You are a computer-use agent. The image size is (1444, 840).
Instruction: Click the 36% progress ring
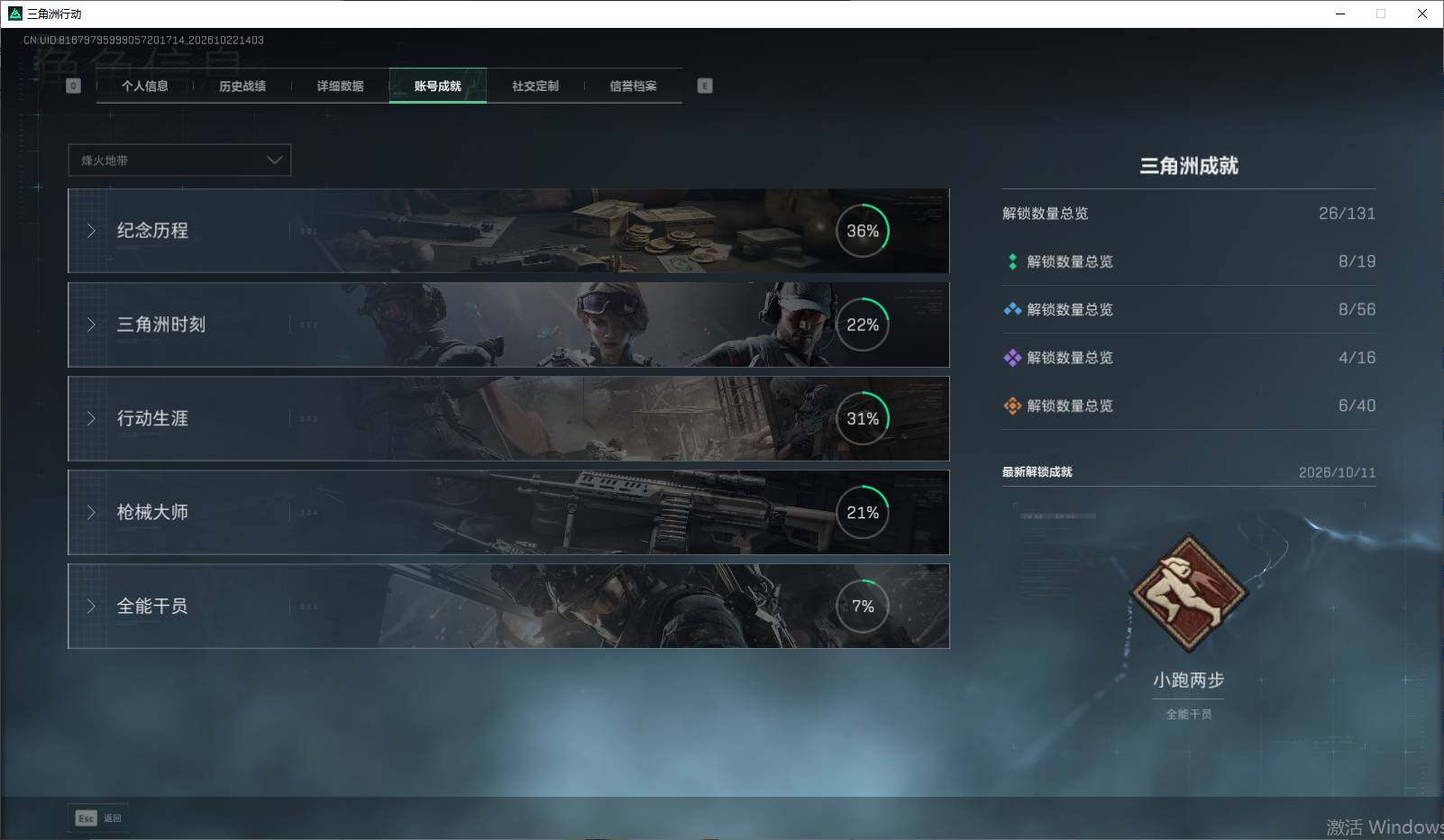pos(863,231)
